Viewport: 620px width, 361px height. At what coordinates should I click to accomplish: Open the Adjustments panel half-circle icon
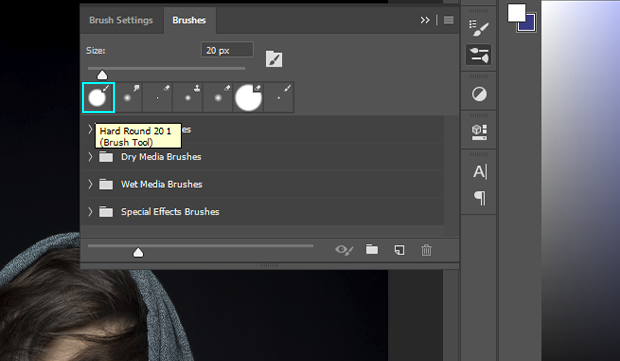click(x=479, y=95)
